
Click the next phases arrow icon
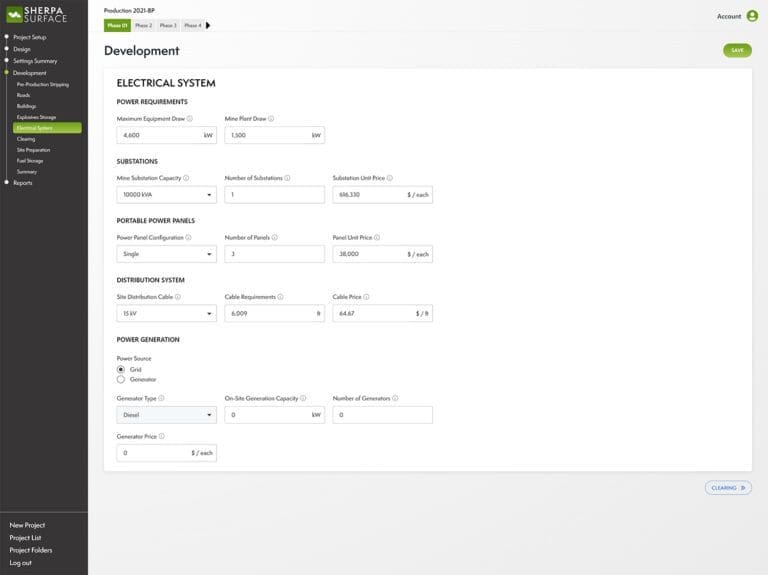click(x=208, y=25)
